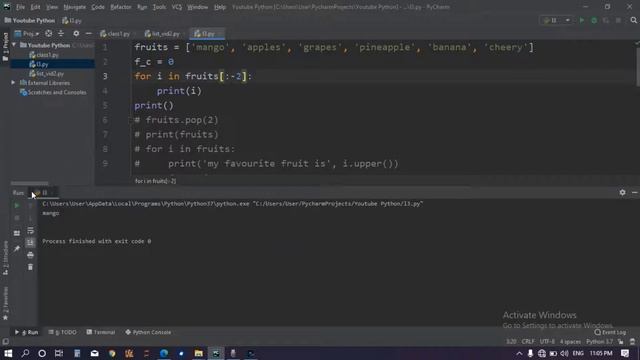This screenshot has width=640, height=360.
Task: Run the l3 configuration with green play button
Action: click(582, 20)
